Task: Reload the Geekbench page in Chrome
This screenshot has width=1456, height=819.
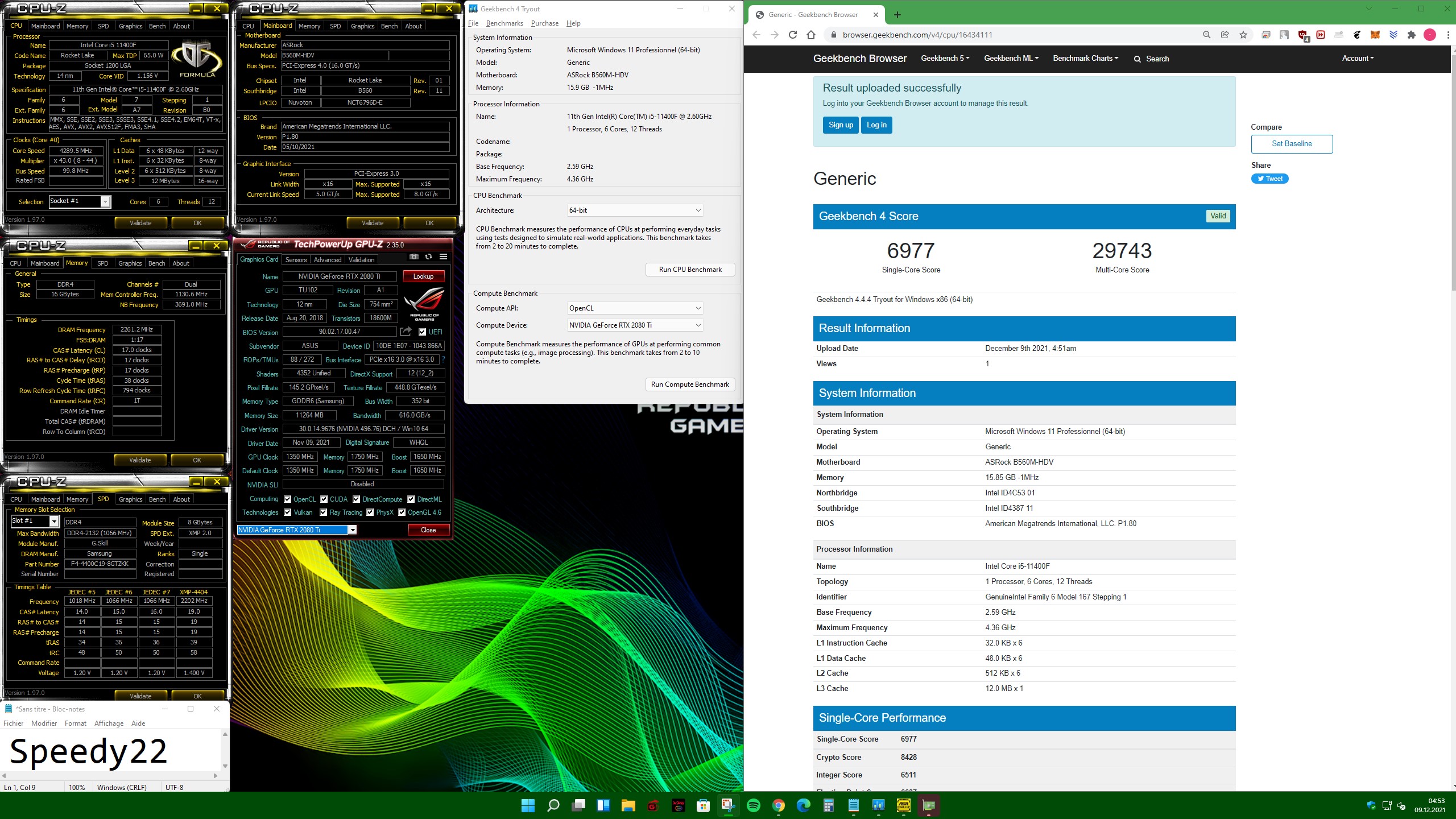Action: [793, 35]
